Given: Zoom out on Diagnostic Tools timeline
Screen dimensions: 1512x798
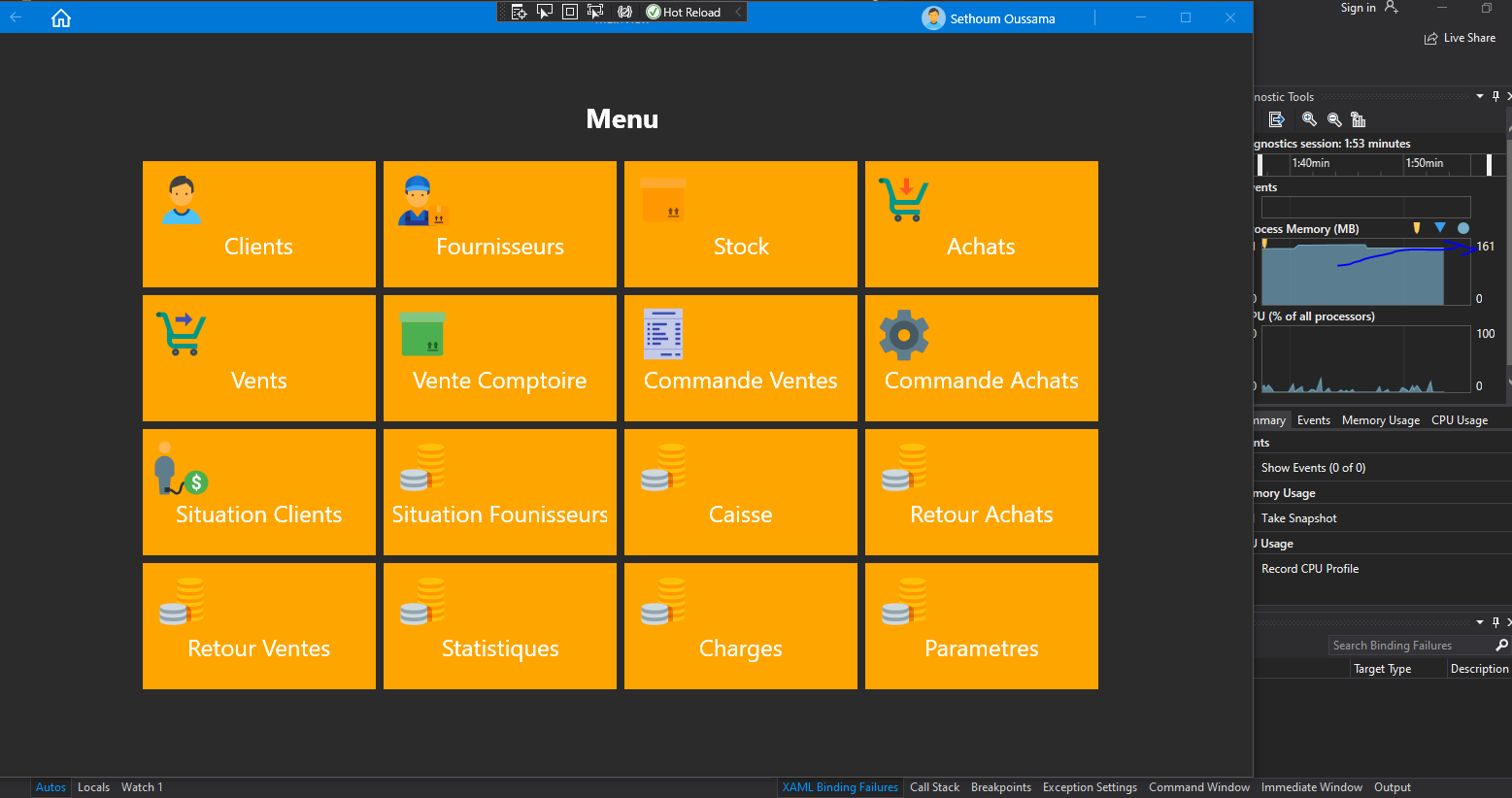Looking at the screenshot, I should click(1334, 119).
